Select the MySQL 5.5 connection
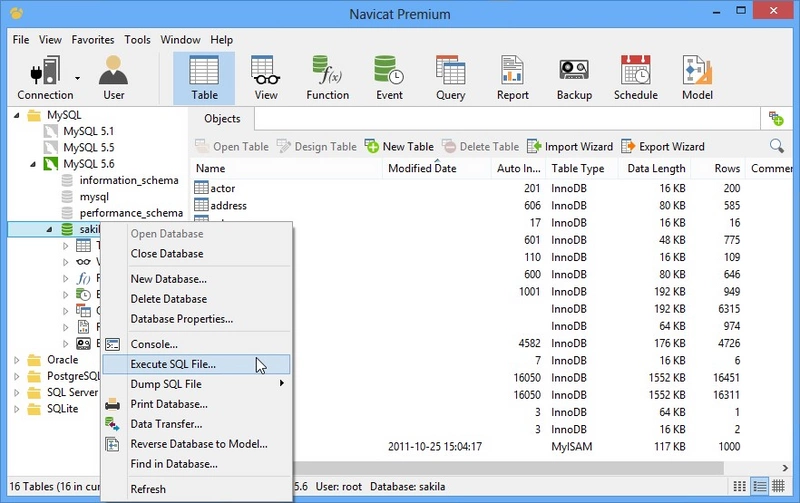The height and width of the screenshot is (503, 800). tap(88, 148)
